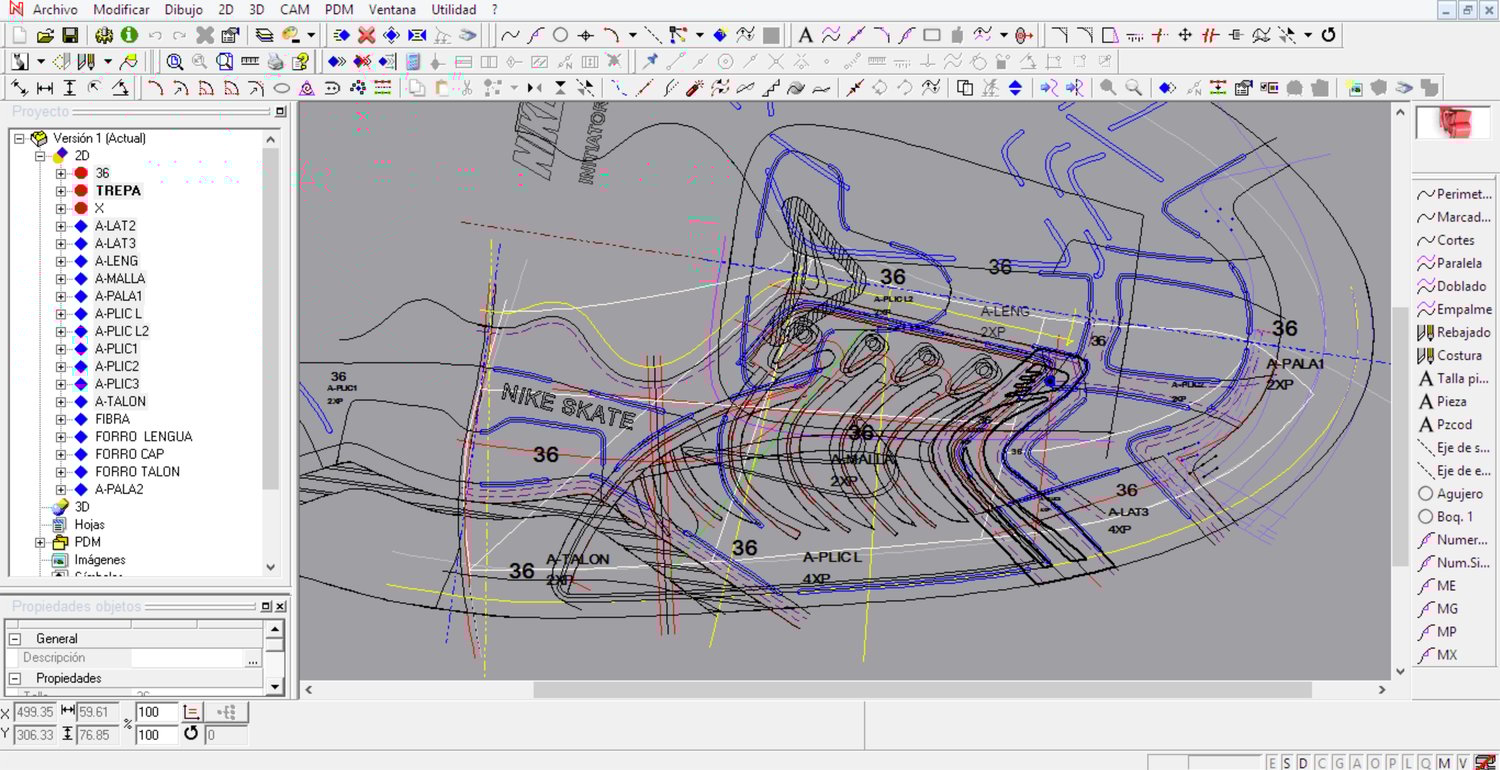Viewport: 1500px width, 770px height.
Task: Collapse the 2D tree node
Action: tap(41, 156)
